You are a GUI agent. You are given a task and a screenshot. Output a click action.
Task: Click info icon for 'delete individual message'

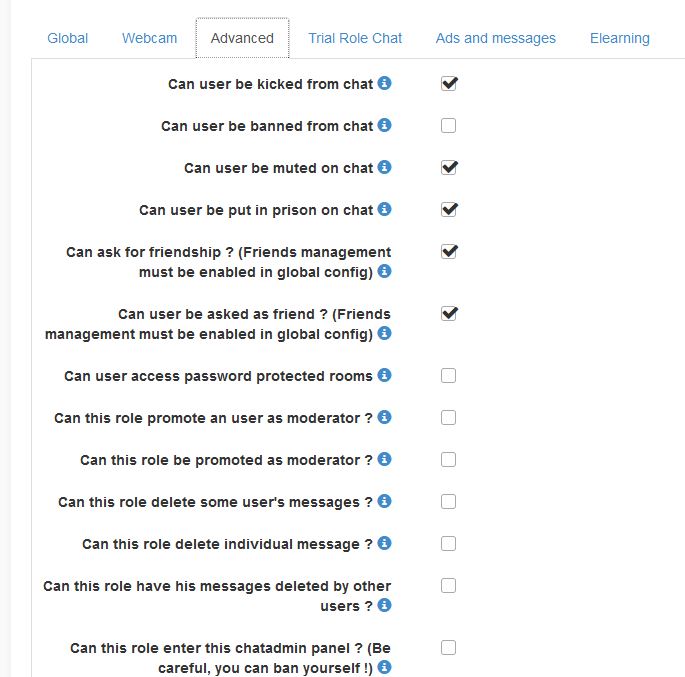coord(385,544)
